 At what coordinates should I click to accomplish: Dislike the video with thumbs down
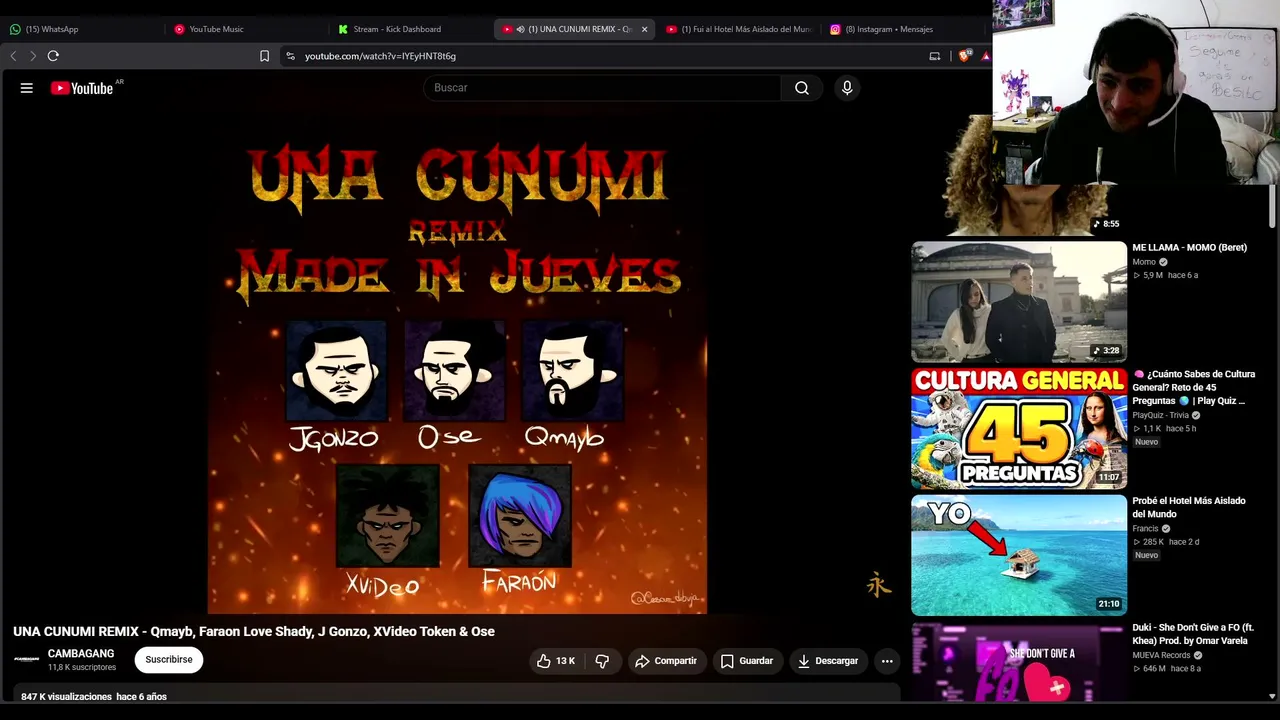(602, 661)
